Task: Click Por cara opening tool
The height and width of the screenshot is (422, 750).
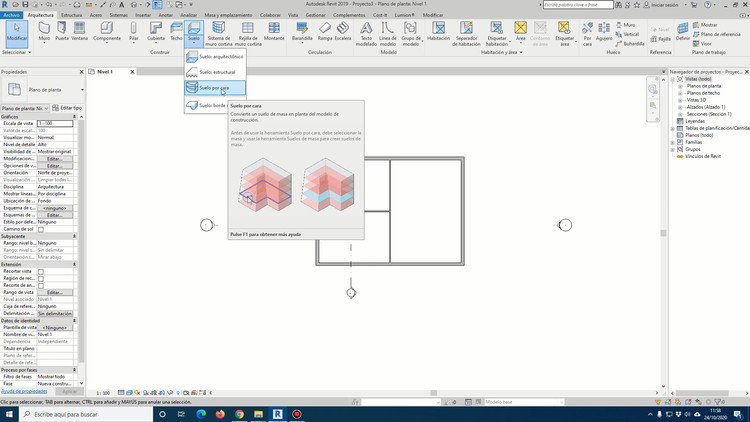Action: coord(587,33)
